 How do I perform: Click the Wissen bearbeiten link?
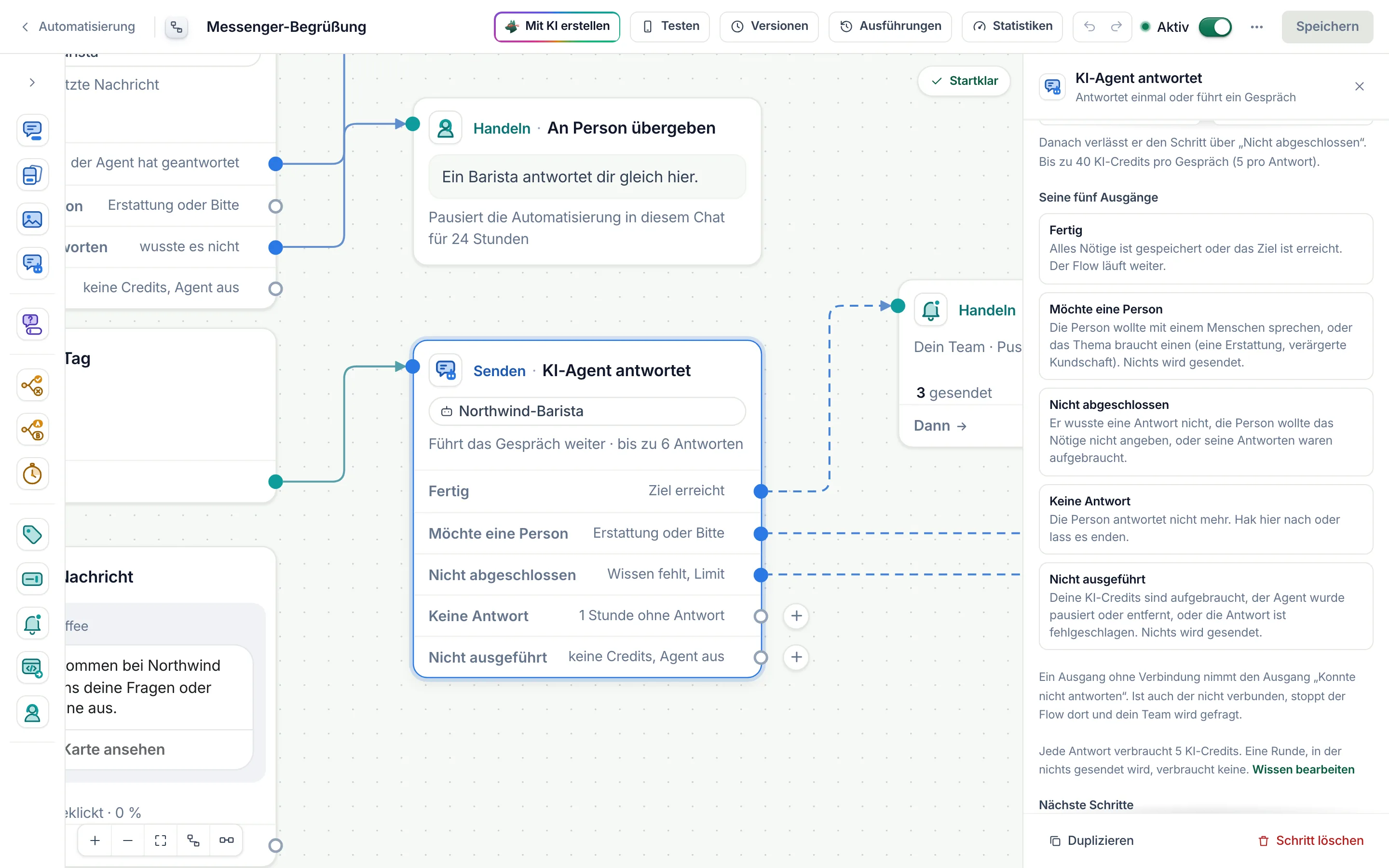(1303, 769)
